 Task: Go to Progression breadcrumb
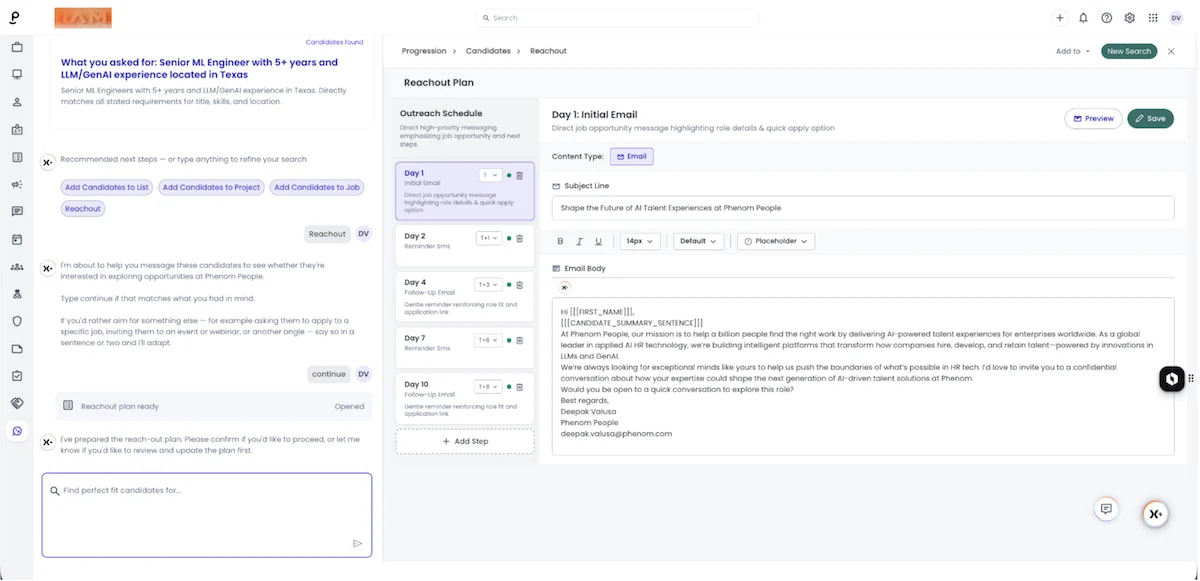click(x=424, y=51)
